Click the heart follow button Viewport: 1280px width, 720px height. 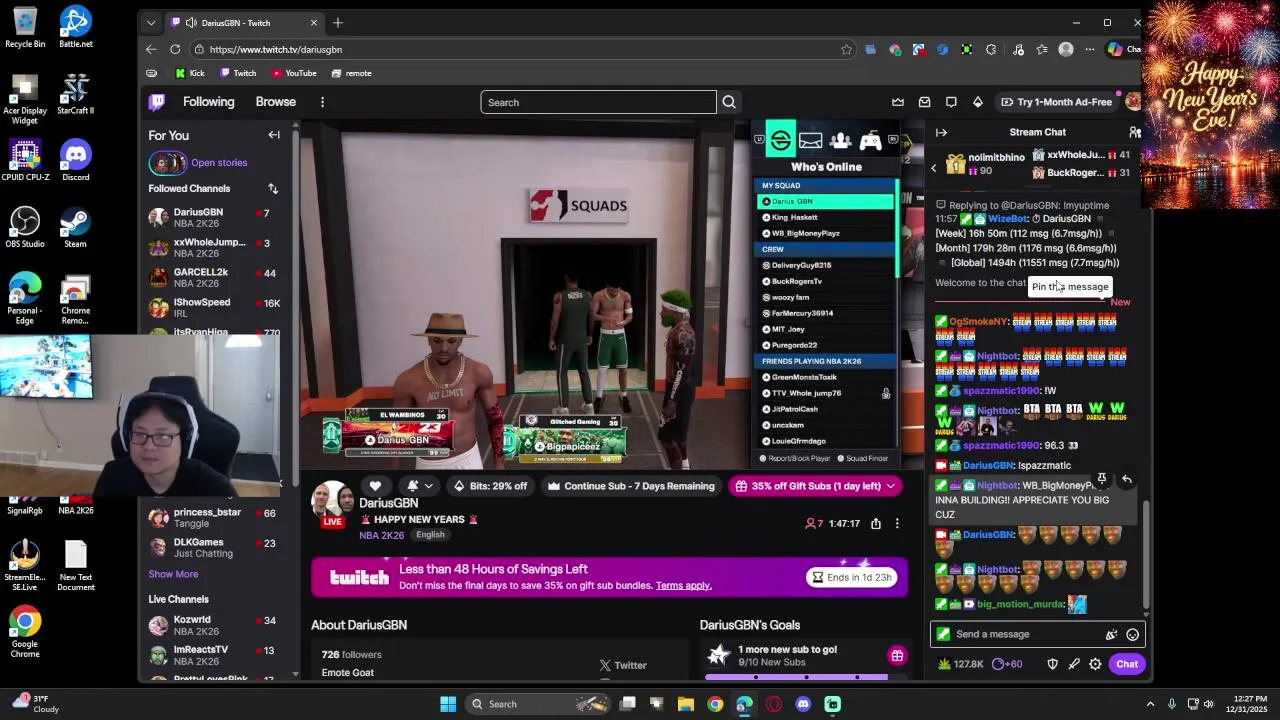[x=375, y=486]
